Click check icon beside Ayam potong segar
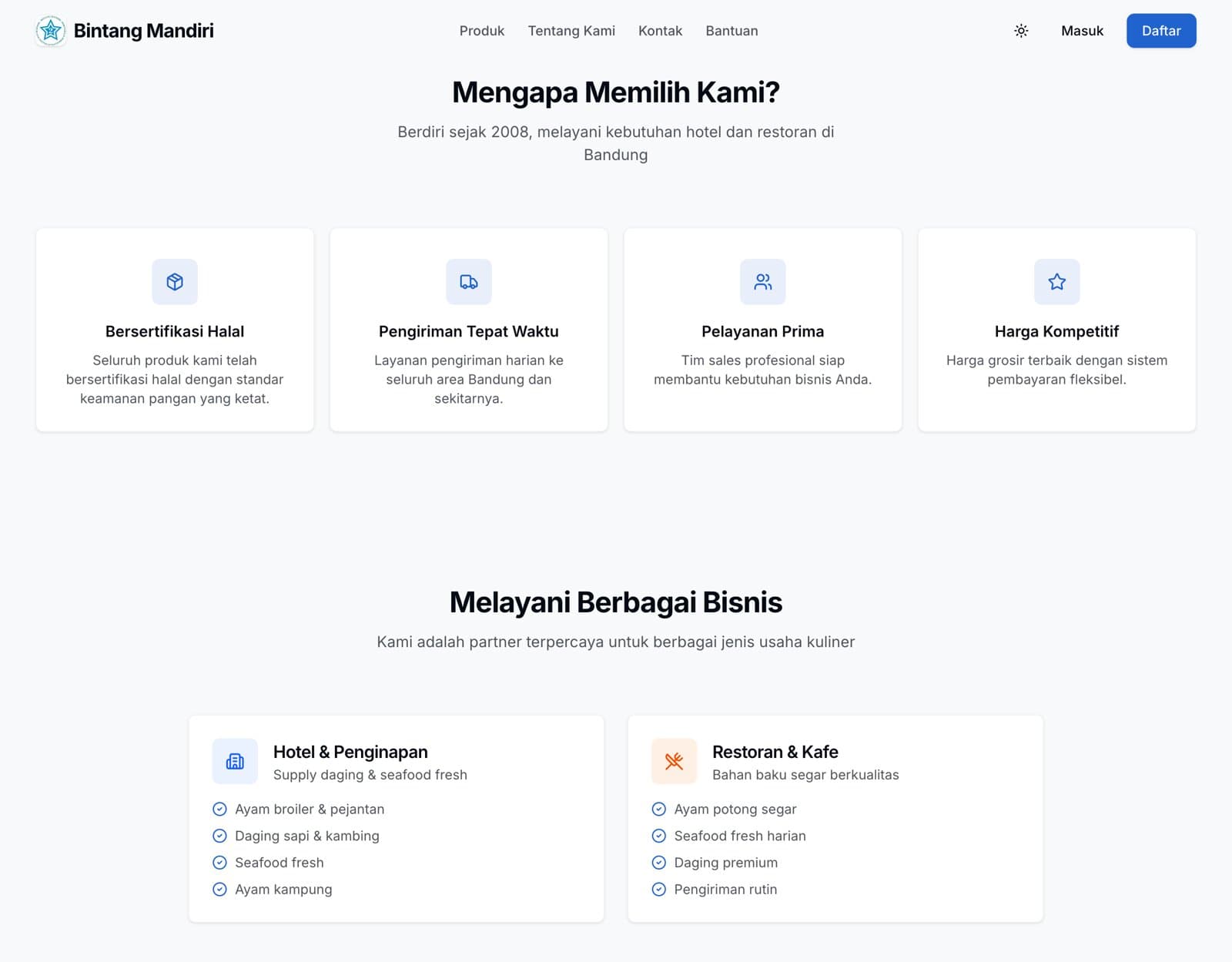The height and width of the screenshot is (962, 1232). click(x=659, y=809)
